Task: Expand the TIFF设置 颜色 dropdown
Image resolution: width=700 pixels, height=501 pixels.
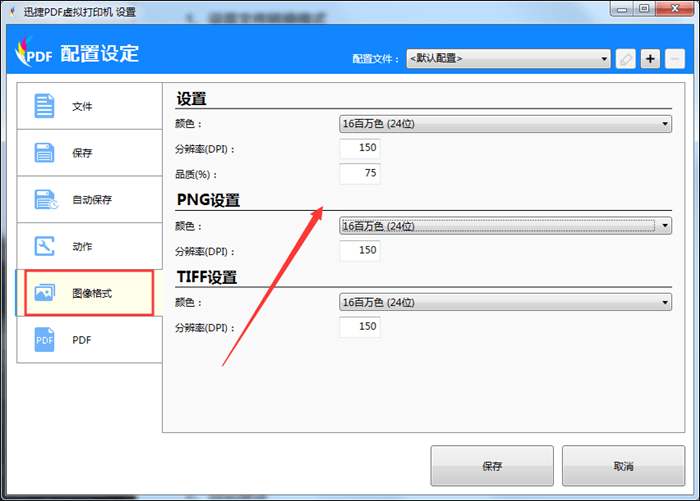Action: (x=505, y=302)
